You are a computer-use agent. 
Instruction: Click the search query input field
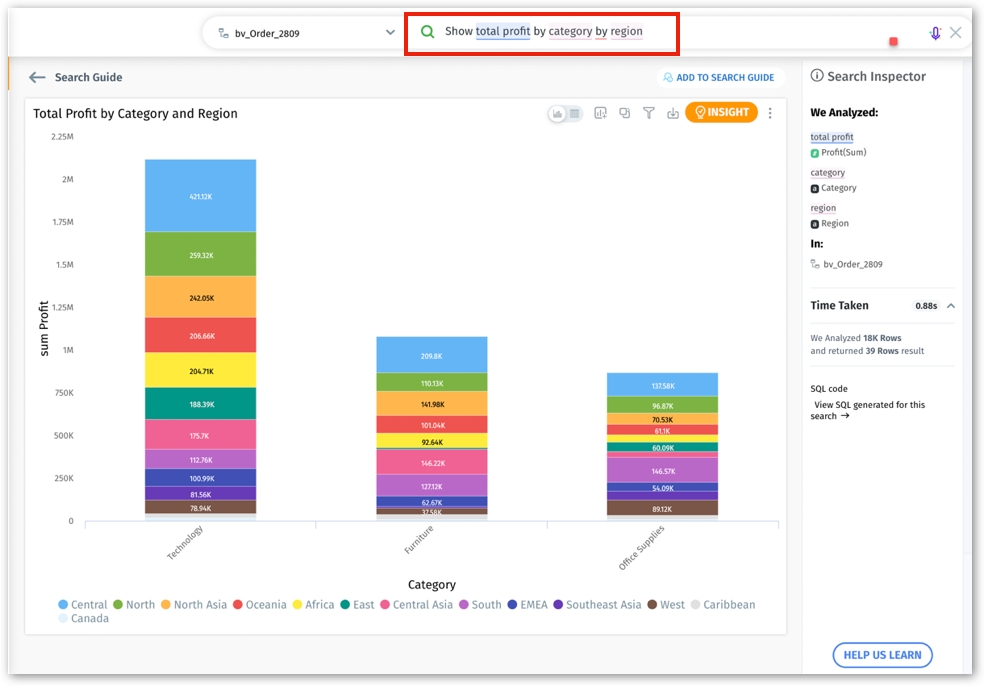pyautogui.click(x=600, y=32)
